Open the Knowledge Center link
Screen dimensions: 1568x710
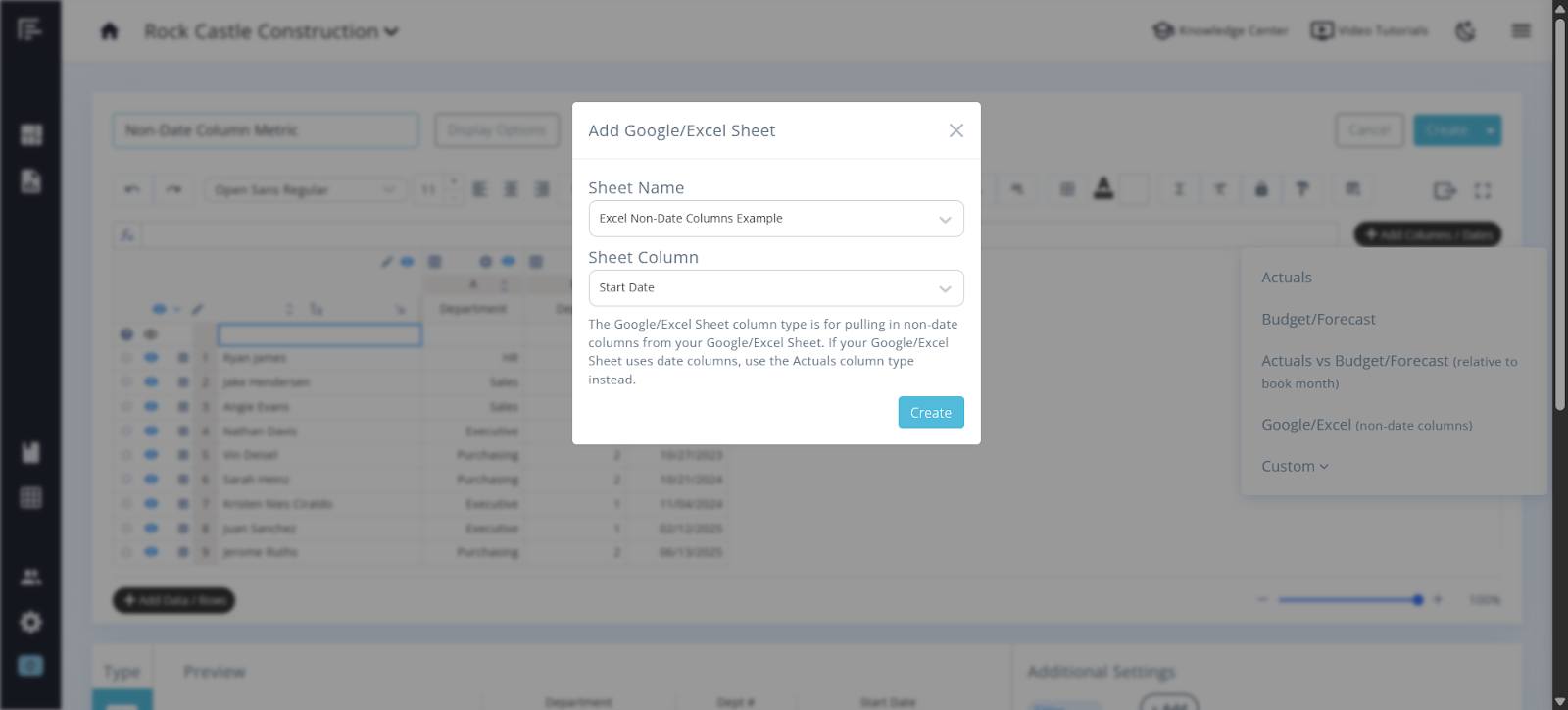coord(1220,31)
